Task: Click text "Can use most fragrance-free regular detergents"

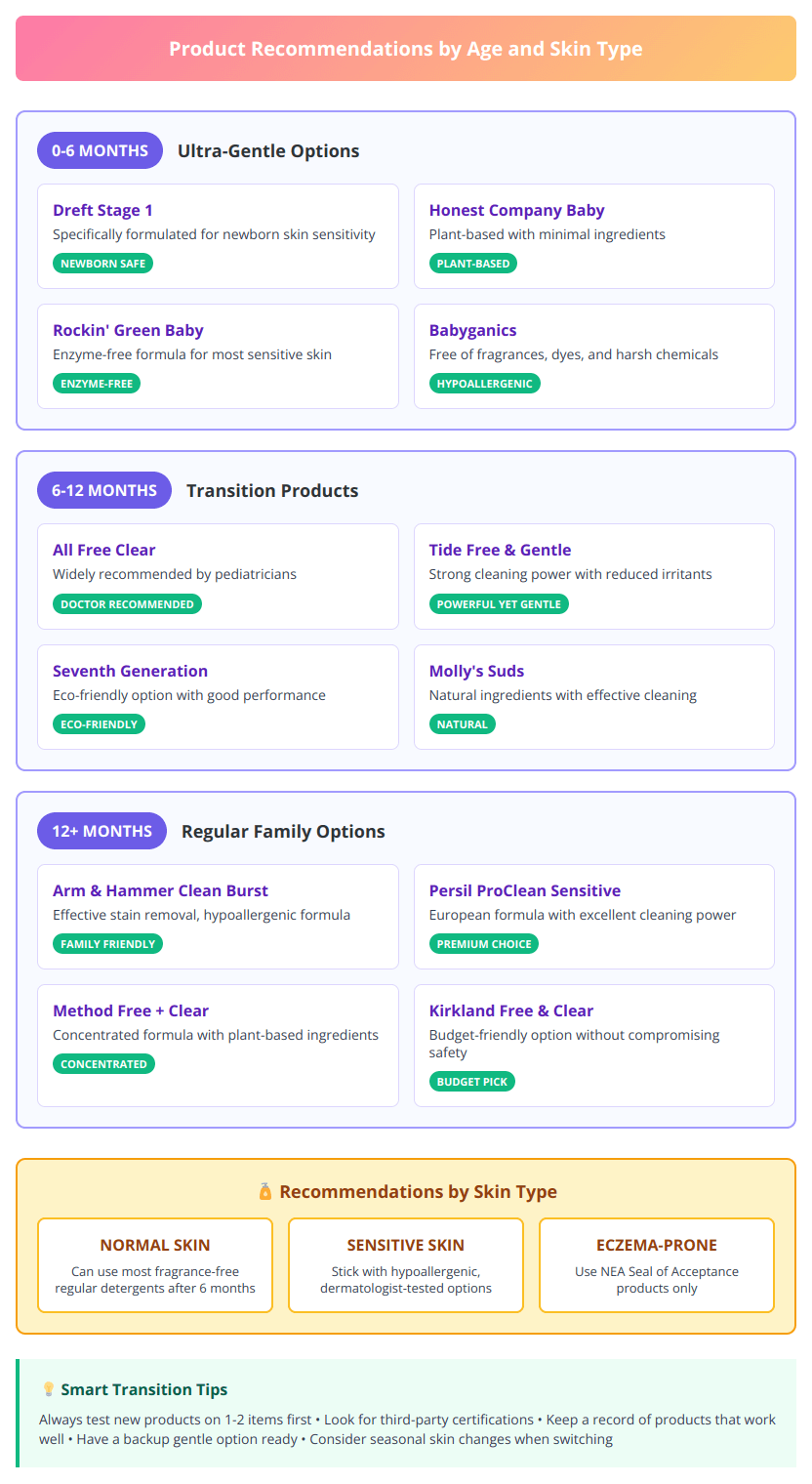Action: pos(155,1280)
